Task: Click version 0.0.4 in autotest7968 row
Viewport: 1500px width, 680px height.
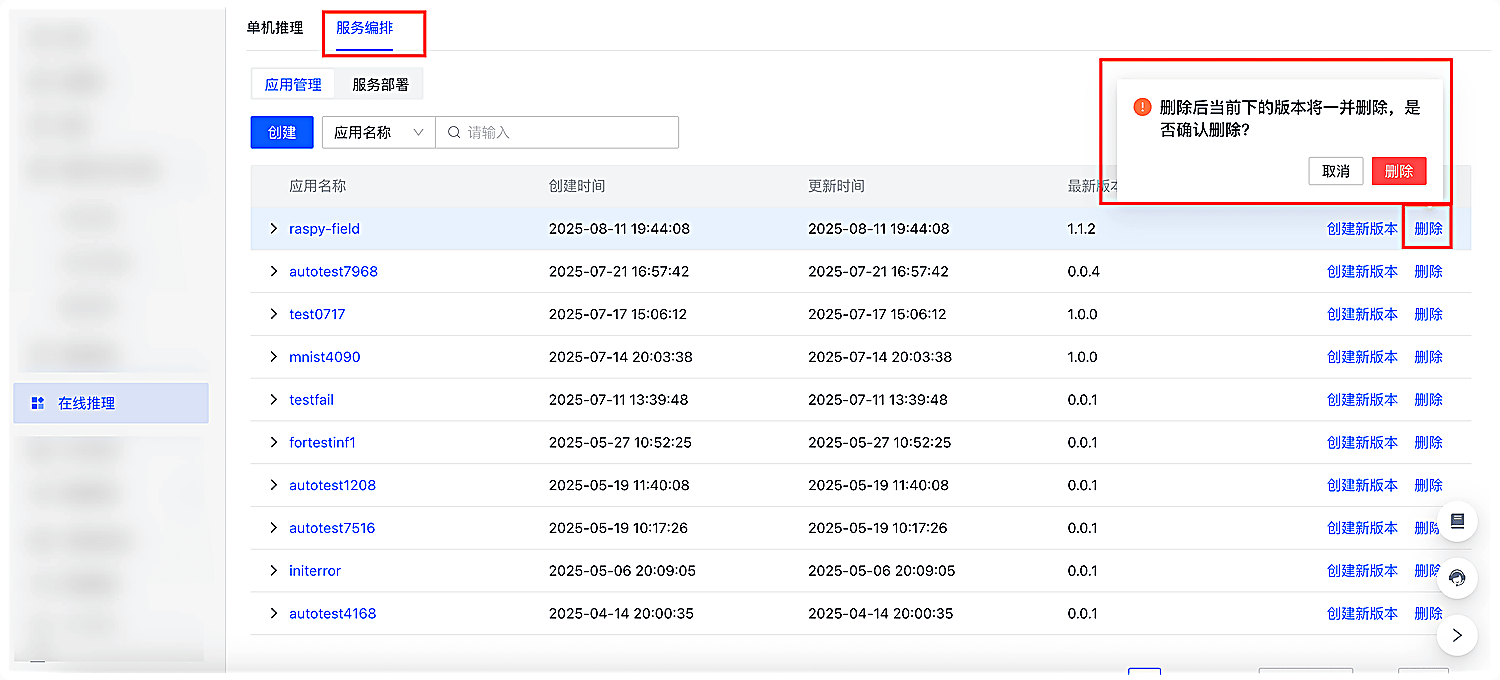Action: 1083,271
